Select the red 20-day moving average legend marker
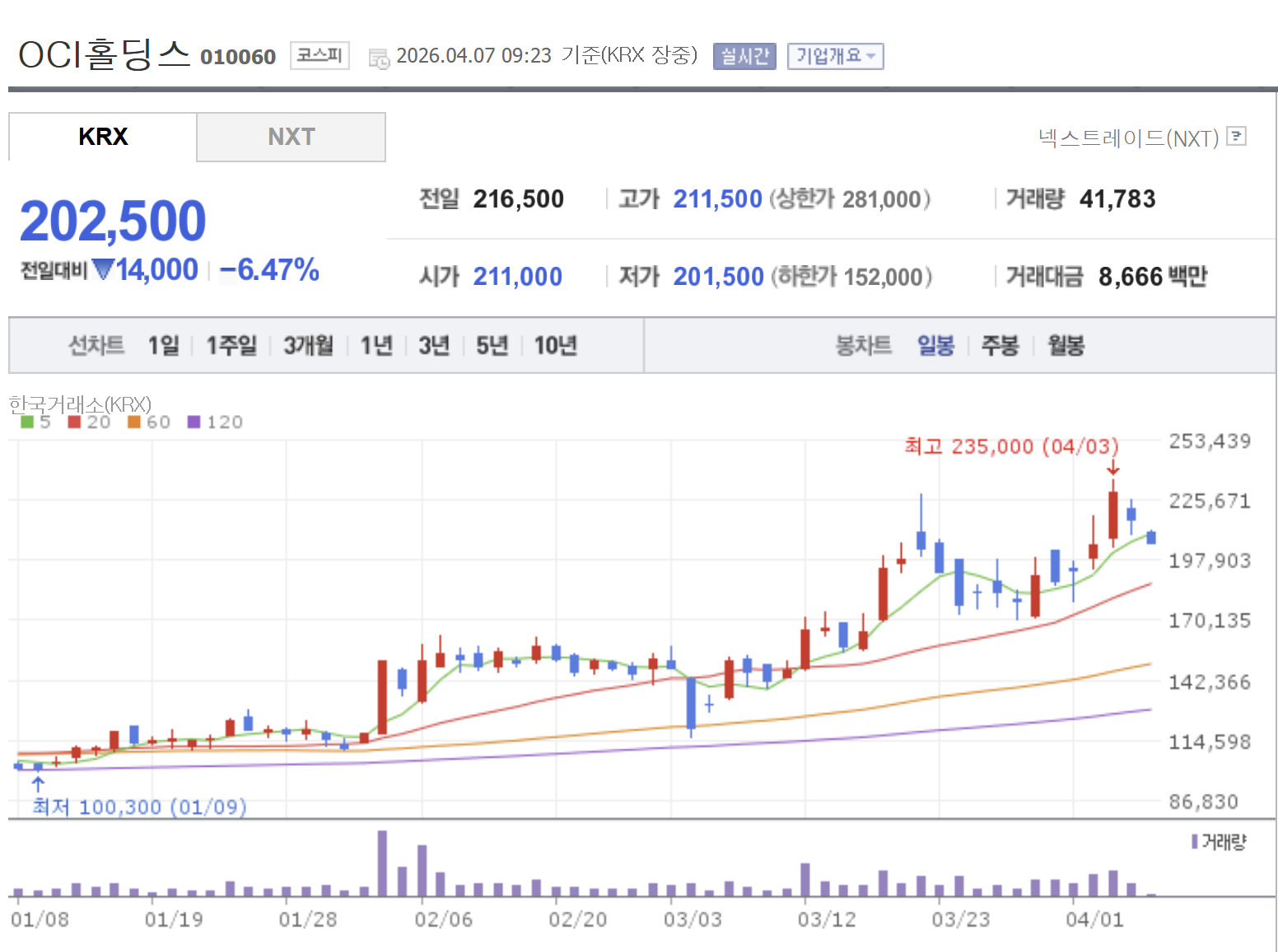Image resolution: width=1278 pixels, height=952 pixels. [74, 421]
